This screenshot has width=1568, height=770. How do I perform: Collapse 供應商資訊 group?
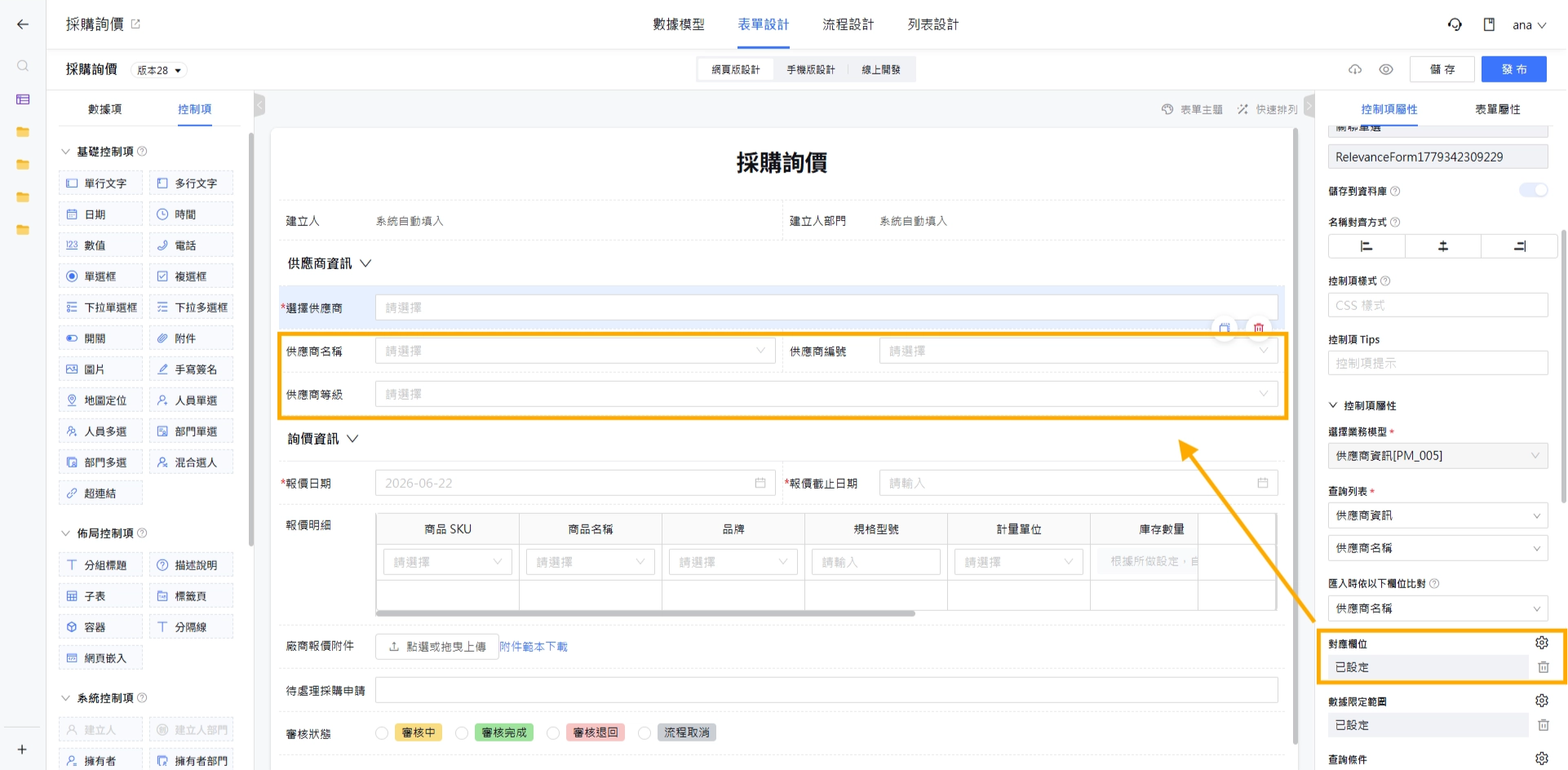(x=366, y=263)
